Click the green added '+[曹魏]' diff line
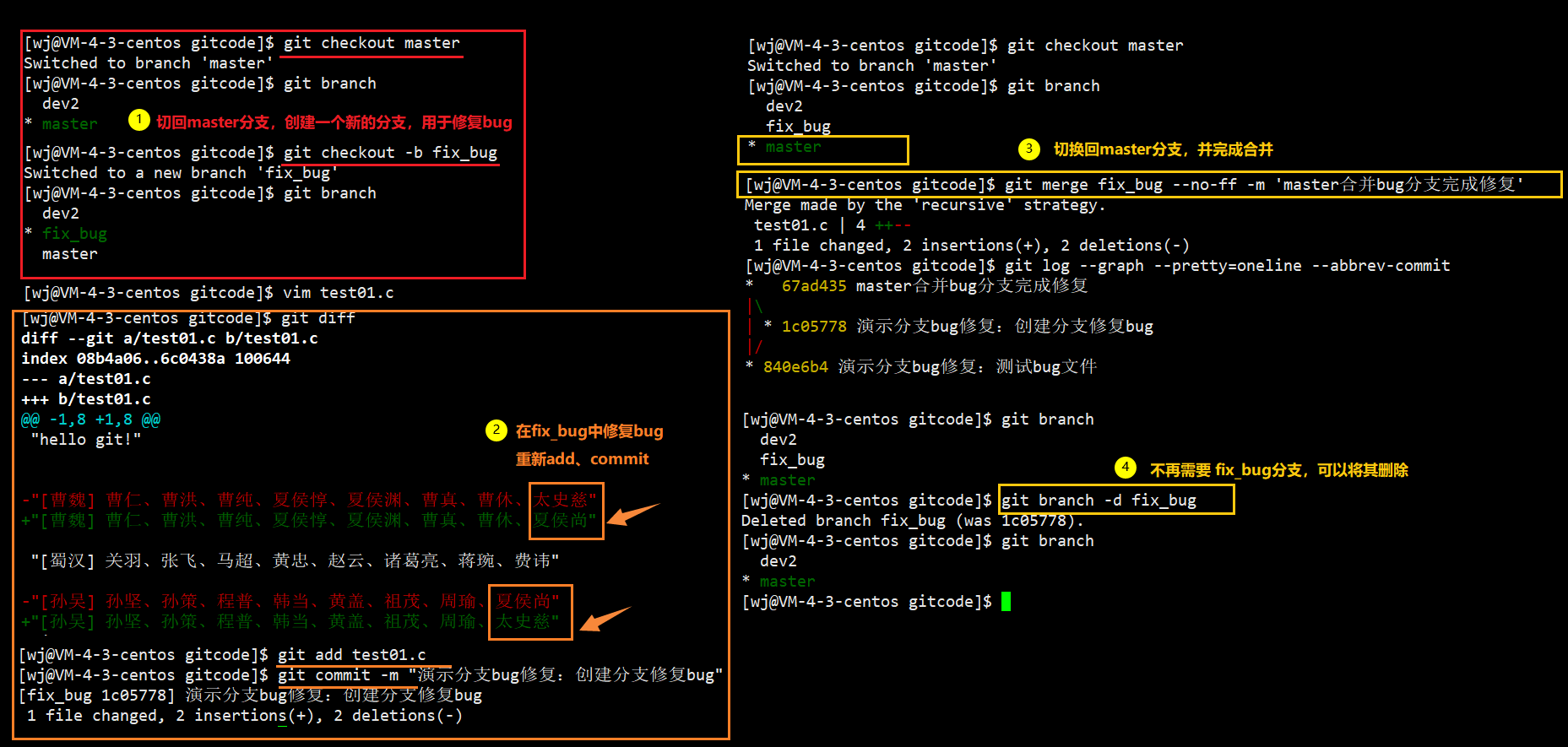Viewport: 1568px width, 747px height. [x=309, y=520]
